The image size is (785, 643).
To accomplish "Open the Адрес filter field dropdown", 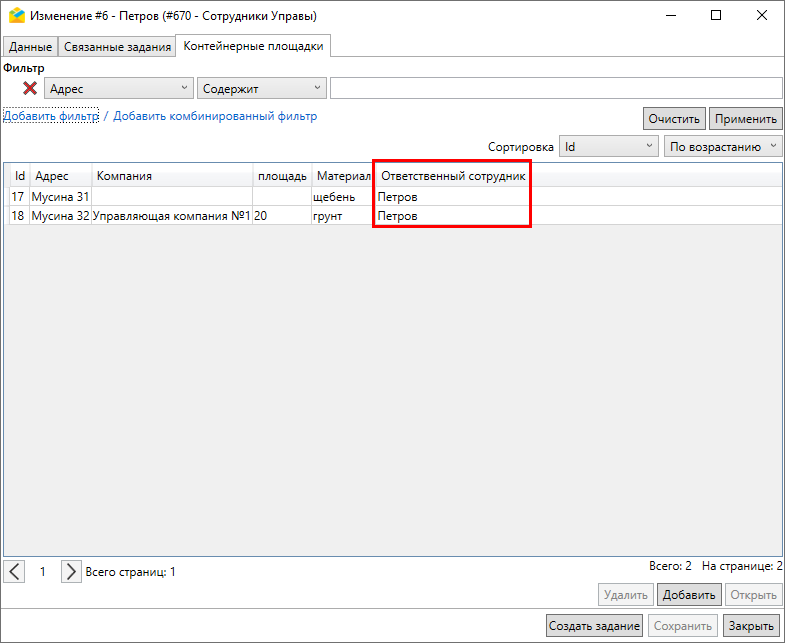I will pos(119,88).
